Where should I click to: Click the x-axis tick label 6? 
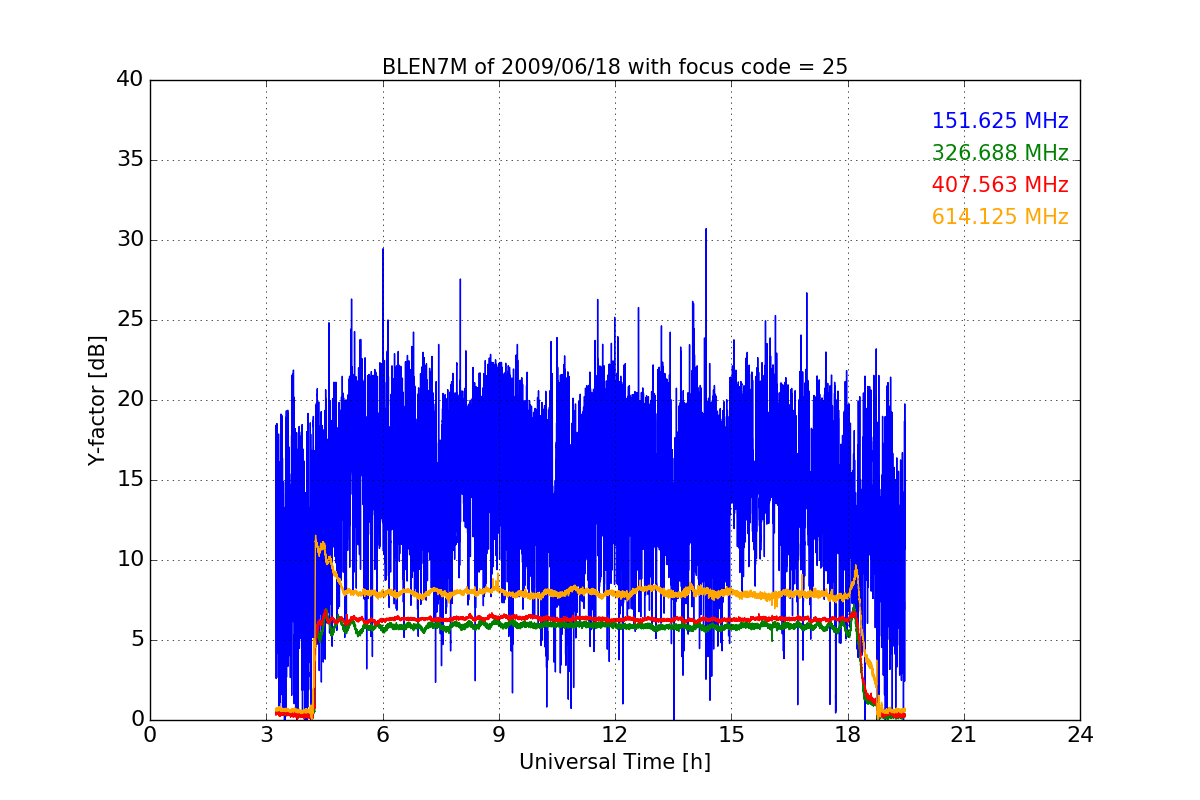(382, 735)
